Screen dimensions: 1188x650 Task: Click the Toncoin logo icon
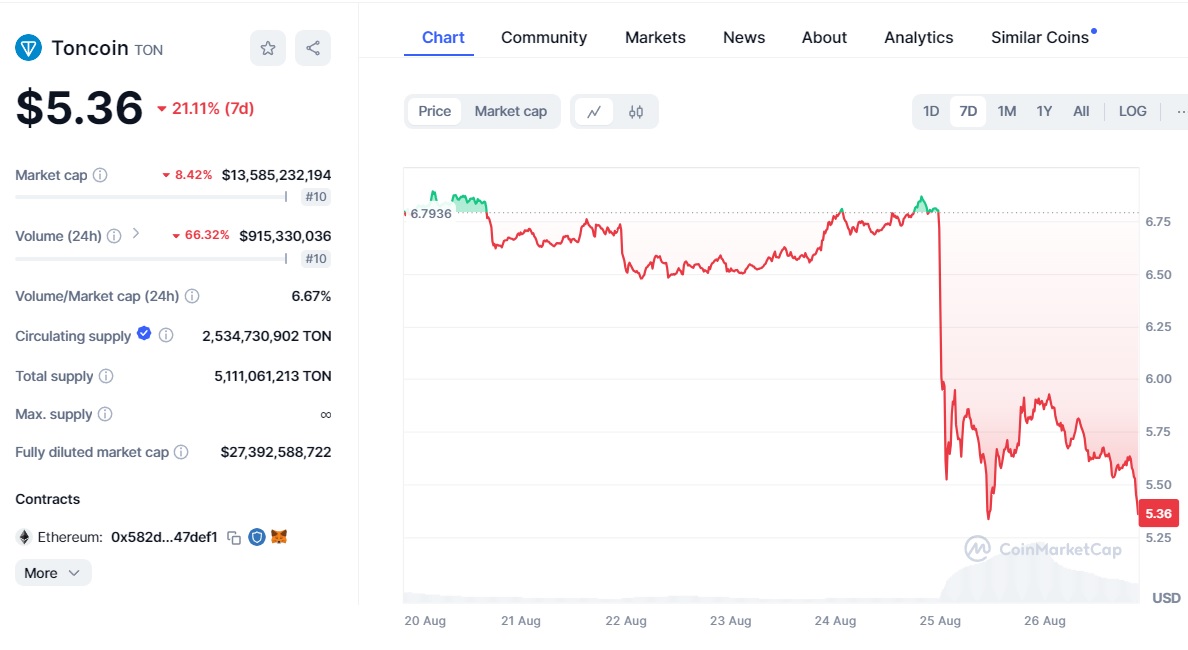[28, 48]
